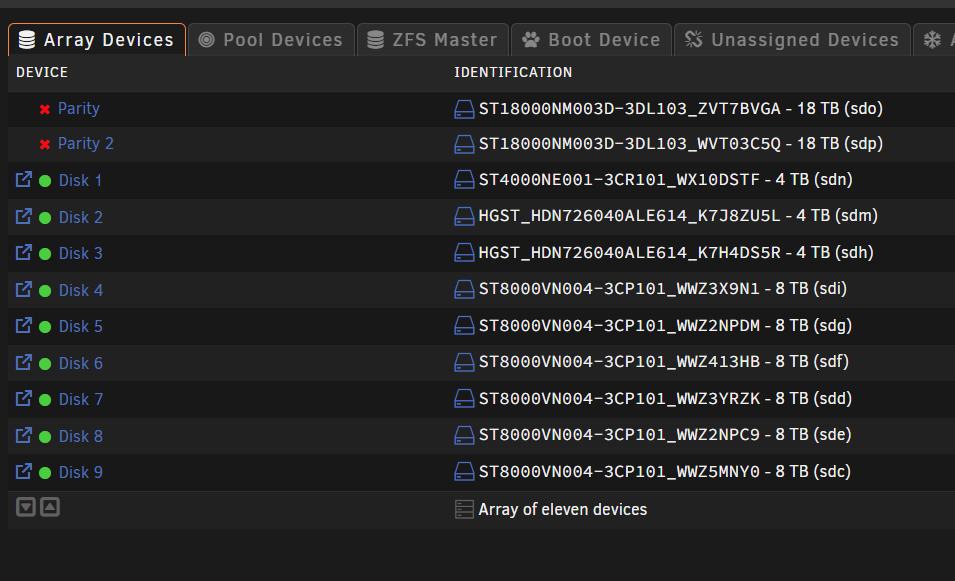Click the drive icon for sdp parity disk
The height and width of the screenshot is (581, 955).
pos(464,144)
